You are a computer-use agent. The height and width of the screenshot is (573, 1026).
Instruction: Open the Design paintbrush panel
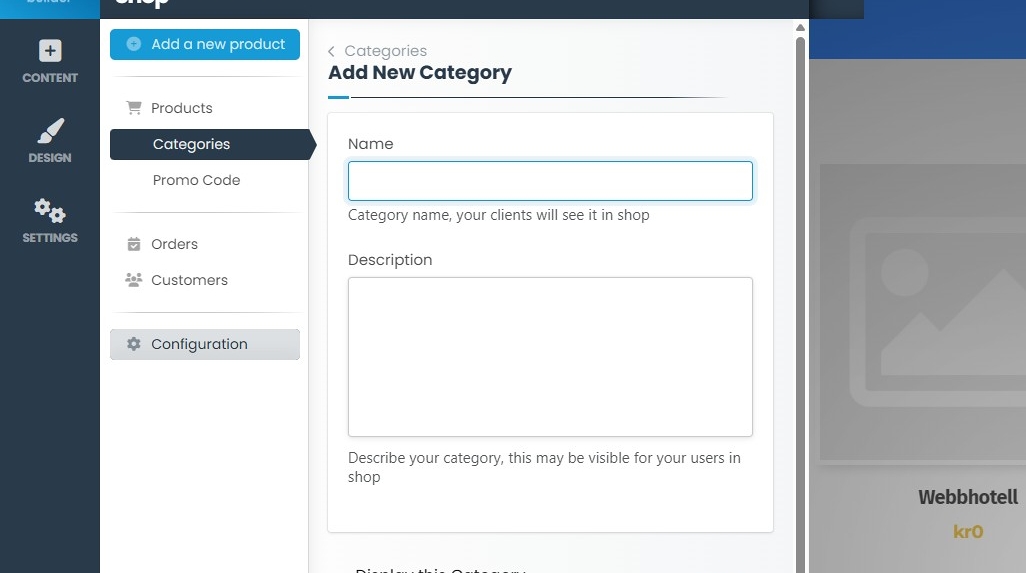pyautogui.click(x=50, y=132)
